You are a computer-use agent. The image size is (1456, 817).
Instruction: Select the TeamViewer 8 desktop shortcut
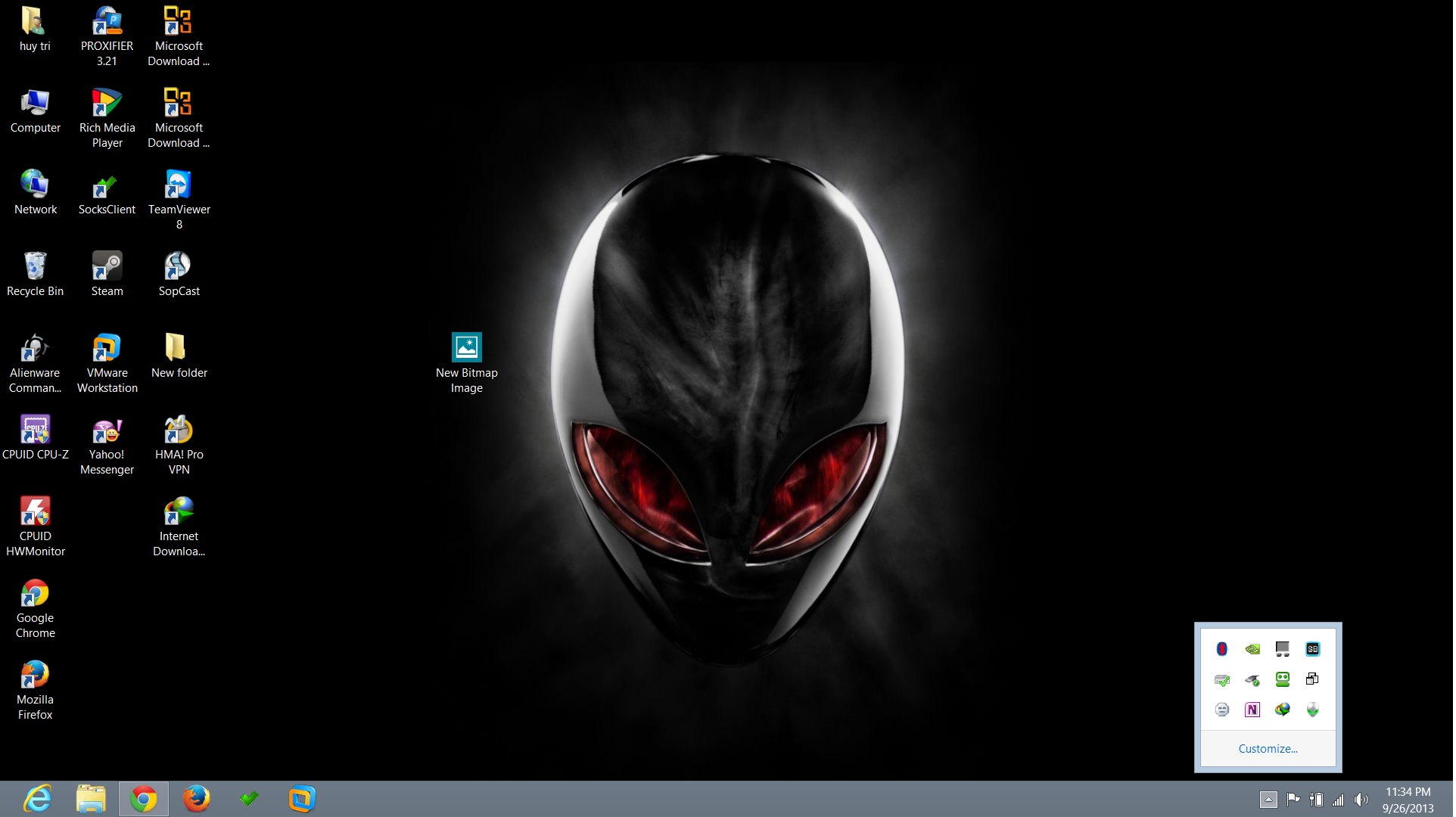[179, 199]
